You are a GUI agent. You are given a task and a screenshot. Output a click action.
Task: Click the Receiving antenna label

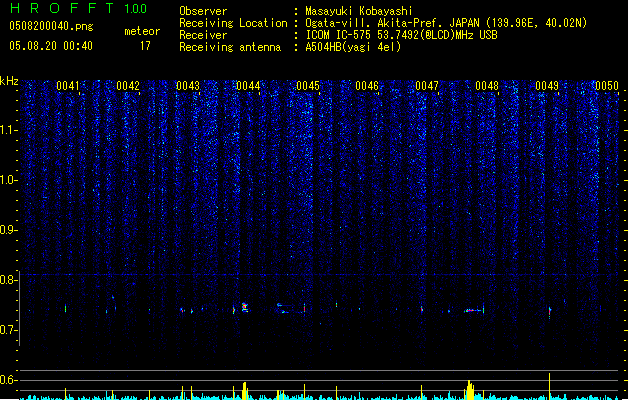(230, 47)
